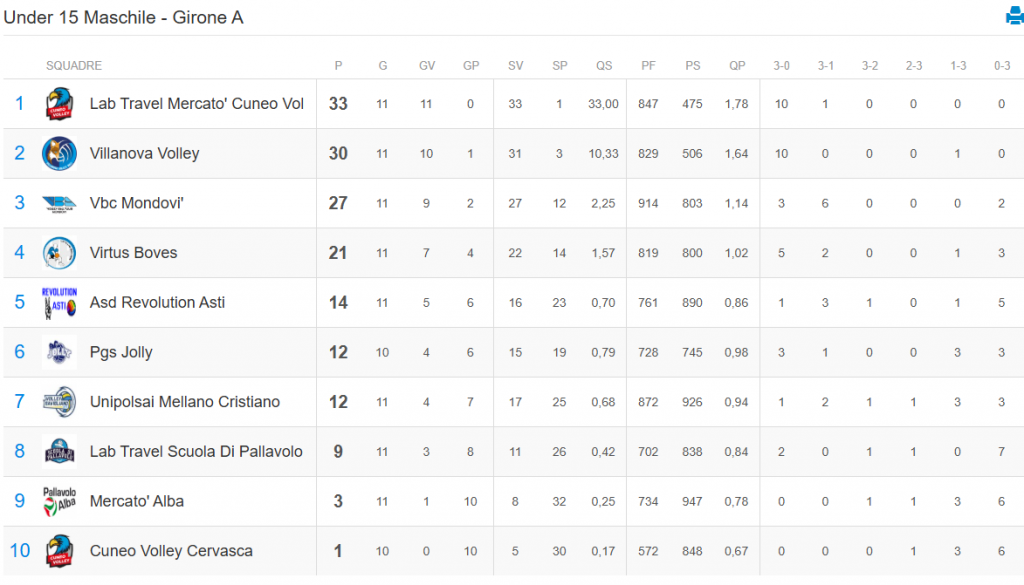Click the QS set ratio column header
Screen dimensions: 1024x585
(604, 66)
